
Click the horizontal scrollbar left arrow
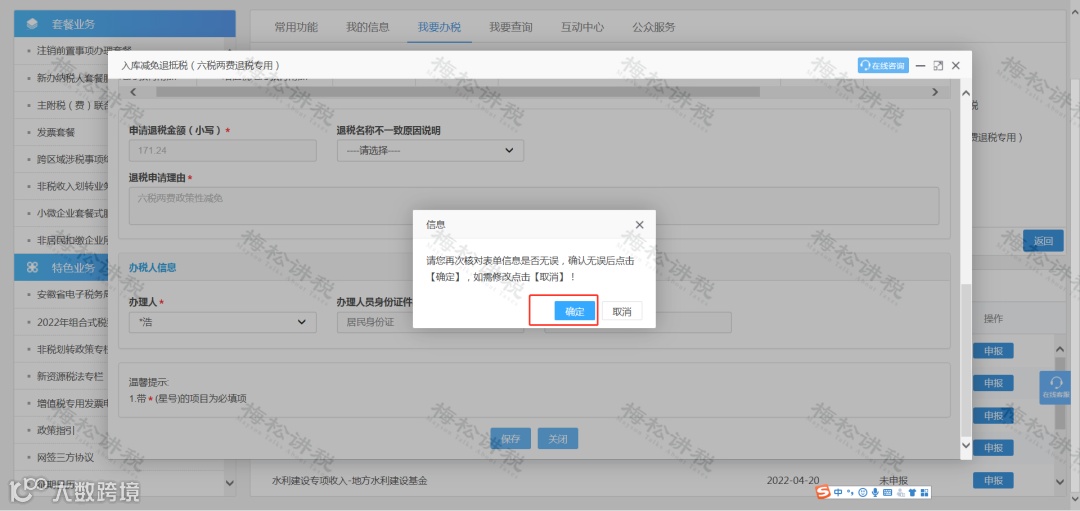pyautogui.click(x=133, y=92)
